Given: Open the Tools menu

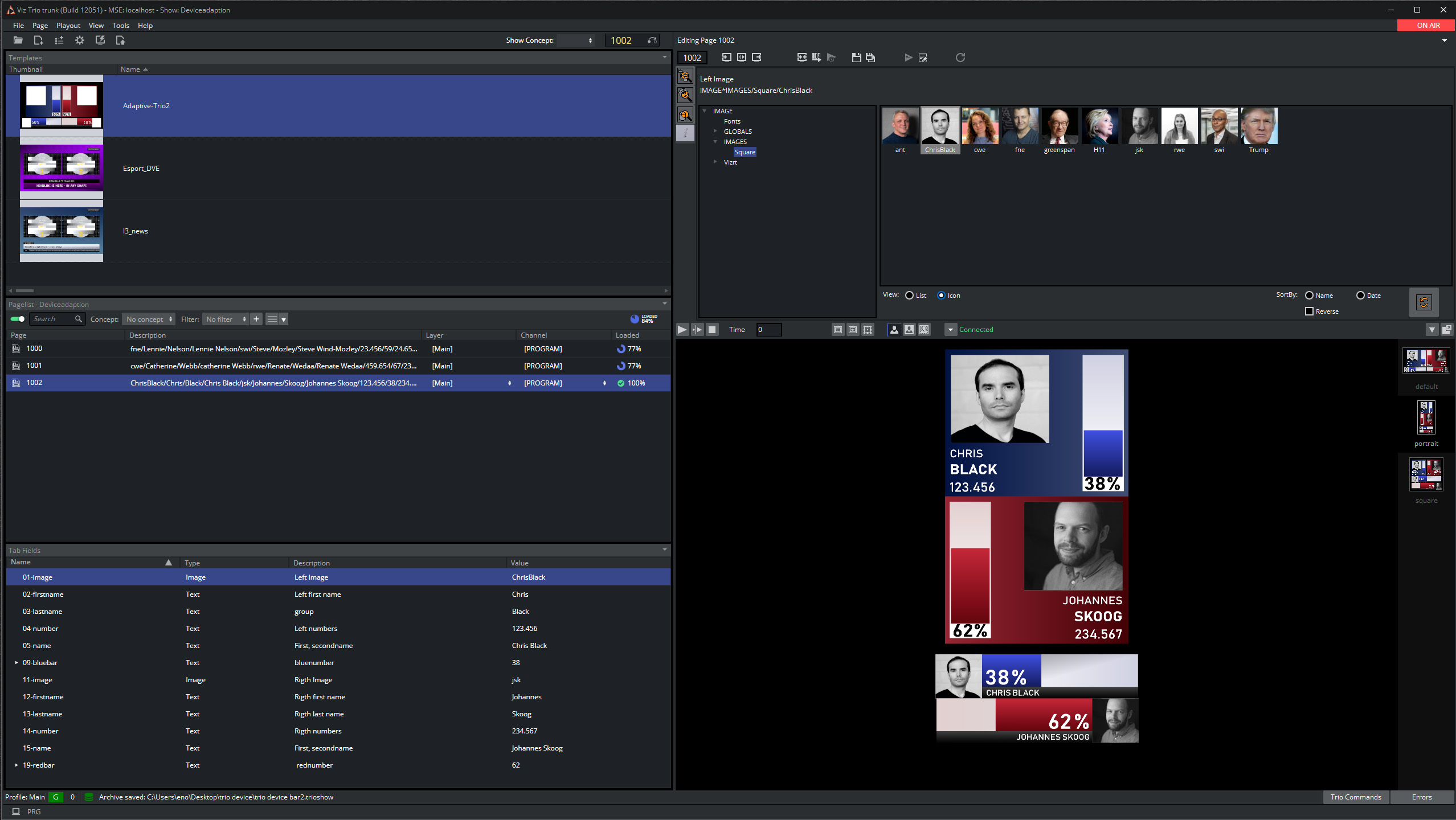Looking at the screenshot, I should [x=120, y=26].
